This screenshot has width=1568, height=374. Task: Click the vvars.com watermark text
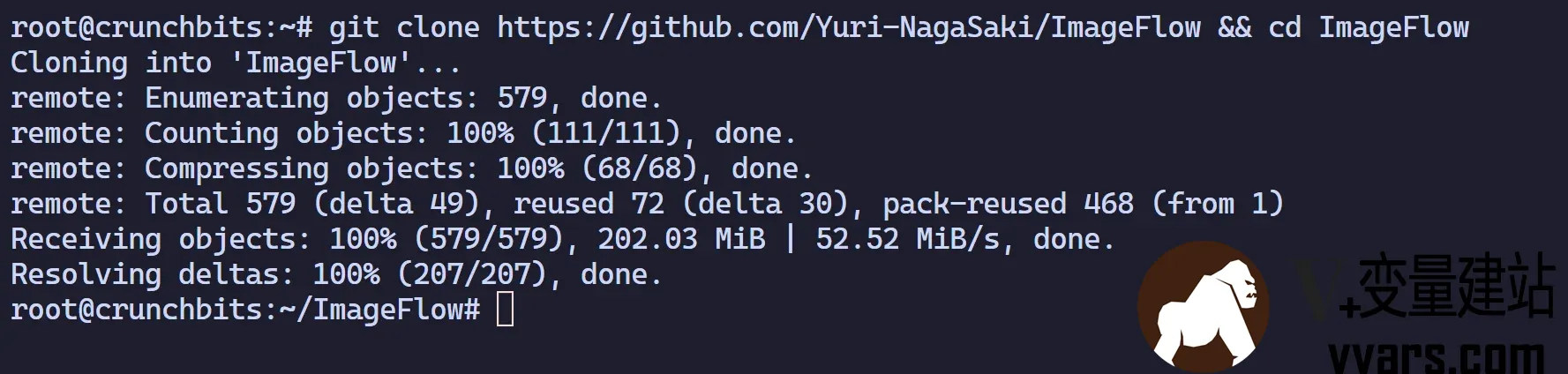tap(1437, 357)
